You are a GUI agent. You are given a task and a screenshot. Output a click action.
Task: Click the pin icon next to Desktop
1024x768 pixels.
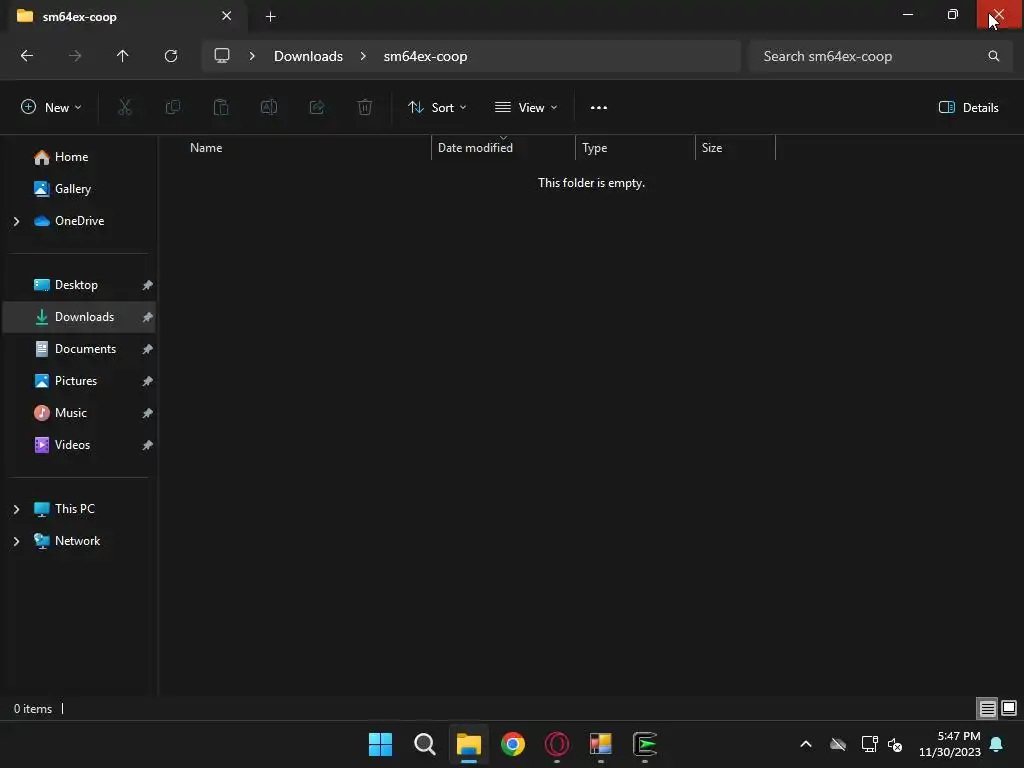pos(148,285)
